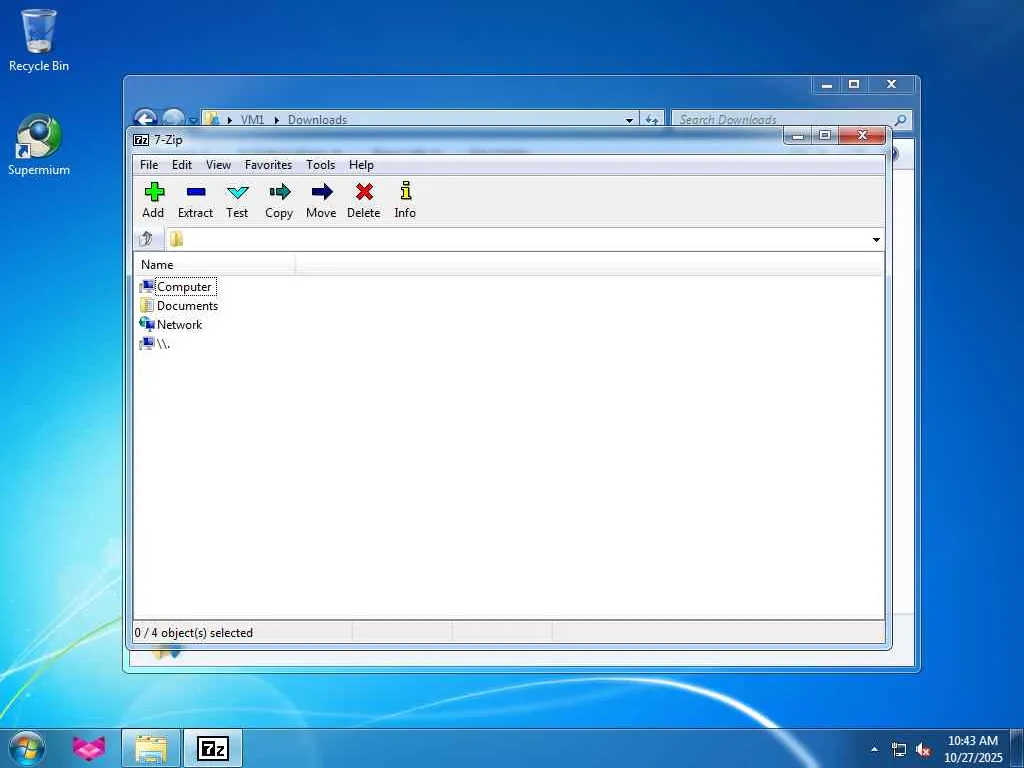
Task: Open the File menu
Action: coord(149,165)
